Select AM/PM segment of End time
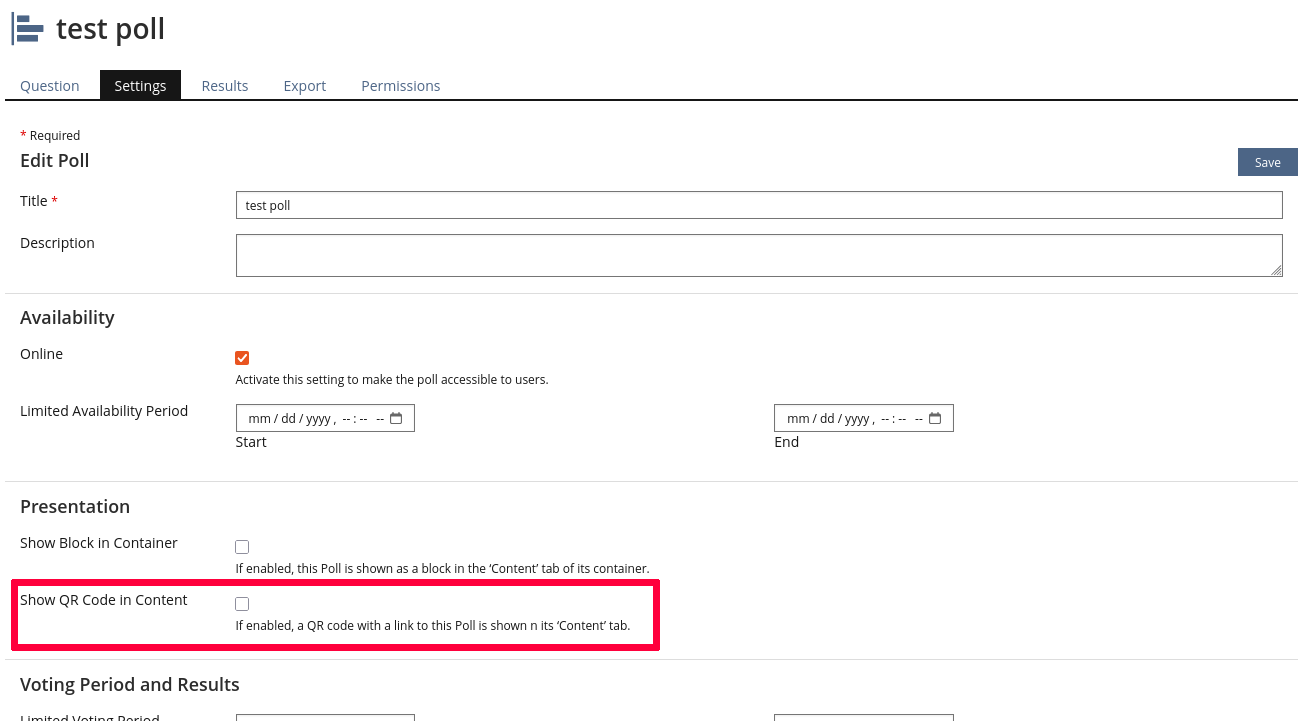 pyautogui.click(x=918, y=419)
